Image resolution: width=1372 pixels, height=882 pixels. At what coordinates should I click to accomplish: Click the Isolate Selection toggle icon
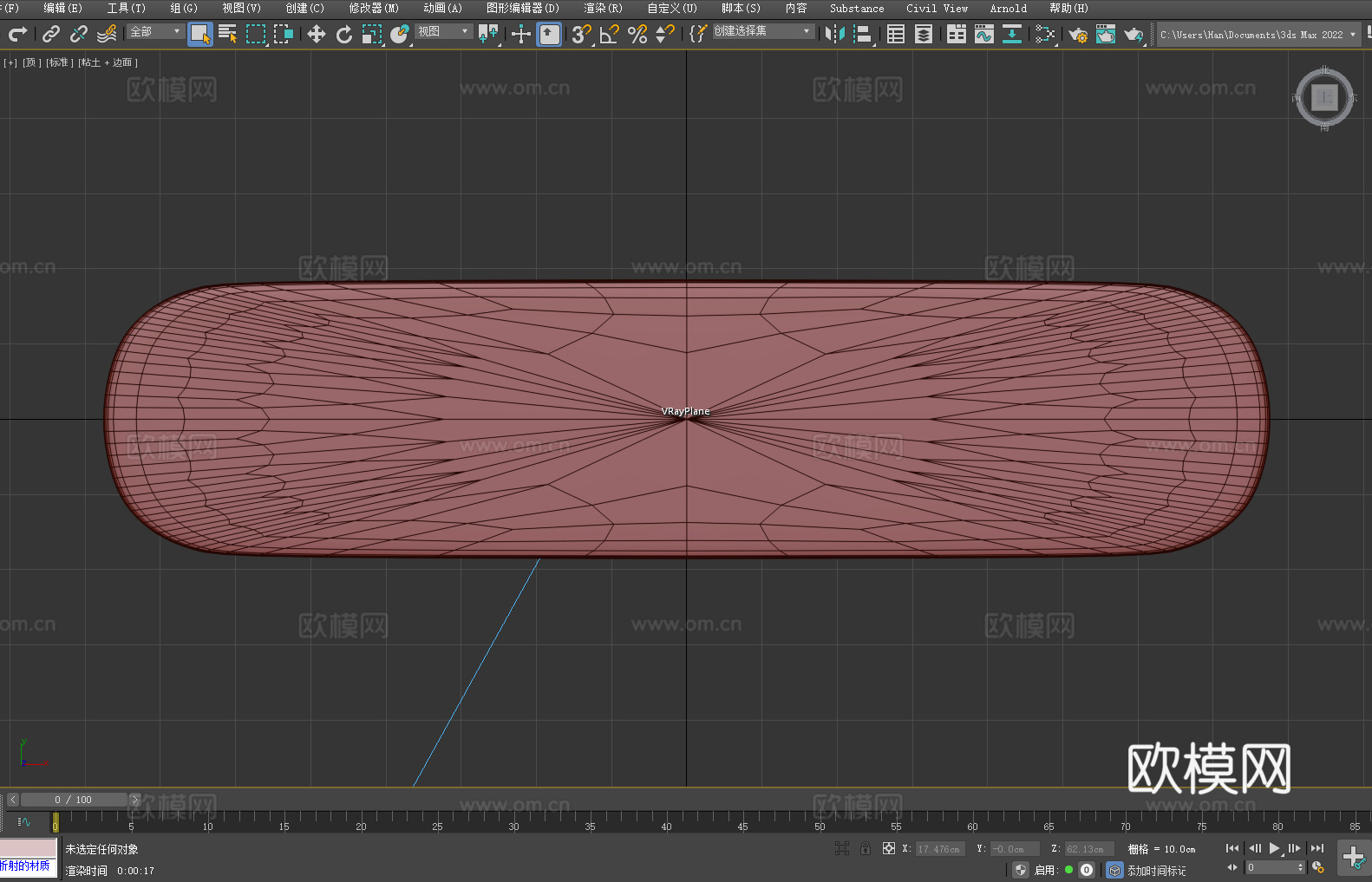pos(842,848)
